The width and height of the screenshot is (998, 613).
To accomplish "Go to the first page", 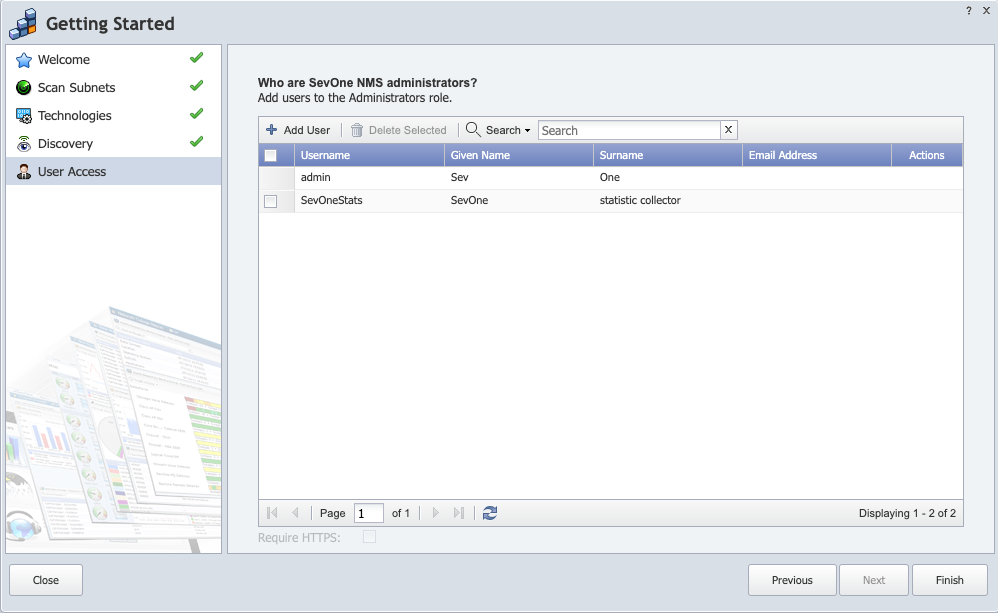I will (272, 513).
